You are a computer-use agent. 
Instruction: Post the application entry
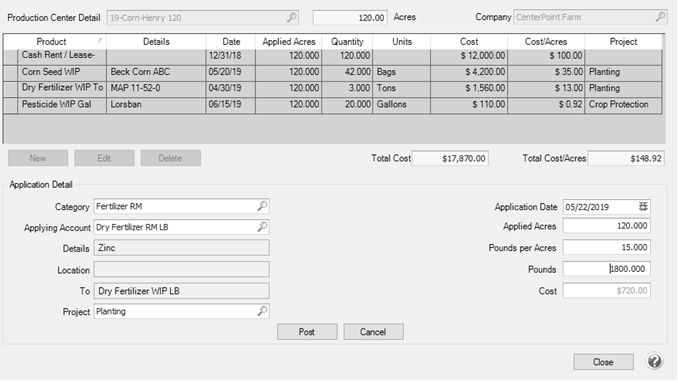307,332
